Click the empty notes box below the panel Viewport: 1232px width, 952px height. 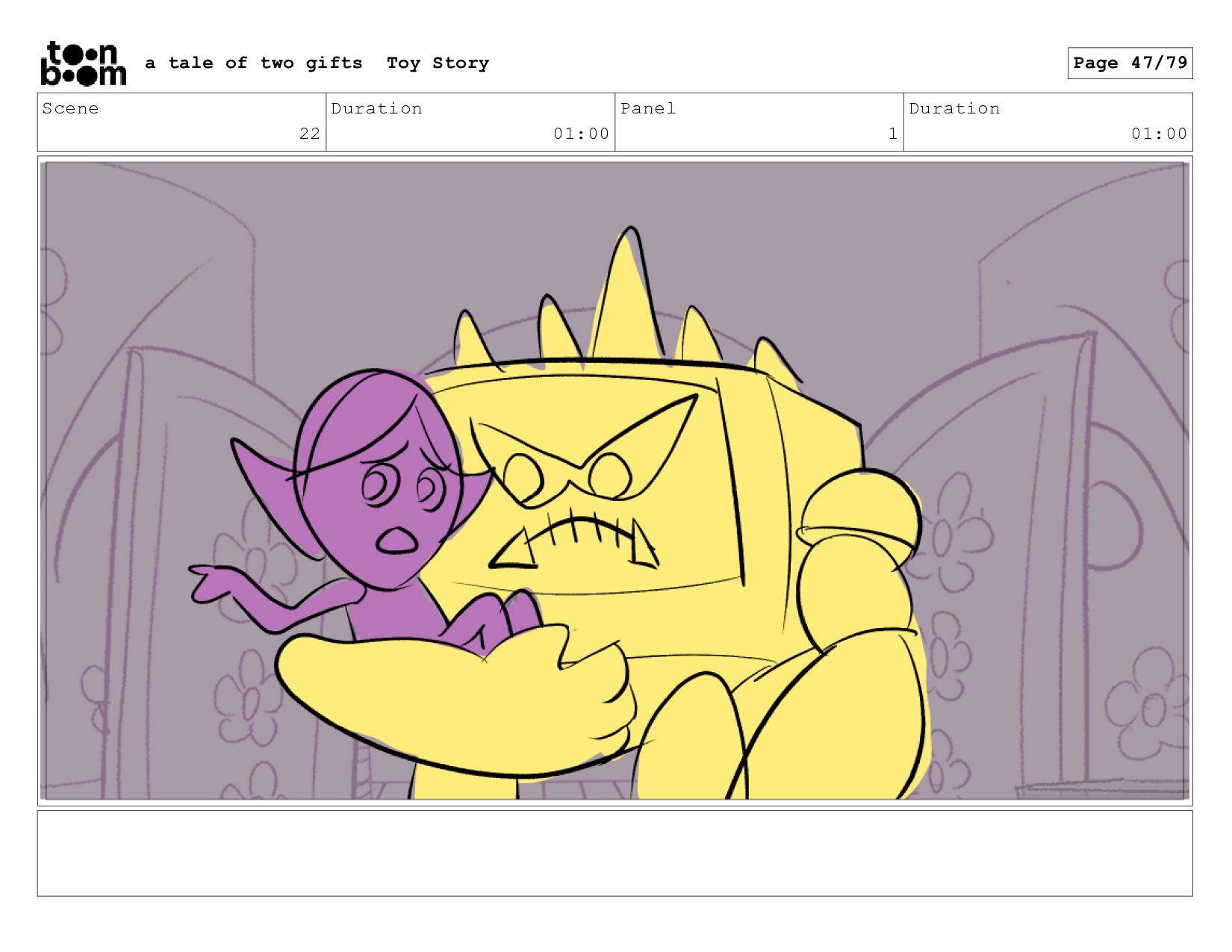615,853
